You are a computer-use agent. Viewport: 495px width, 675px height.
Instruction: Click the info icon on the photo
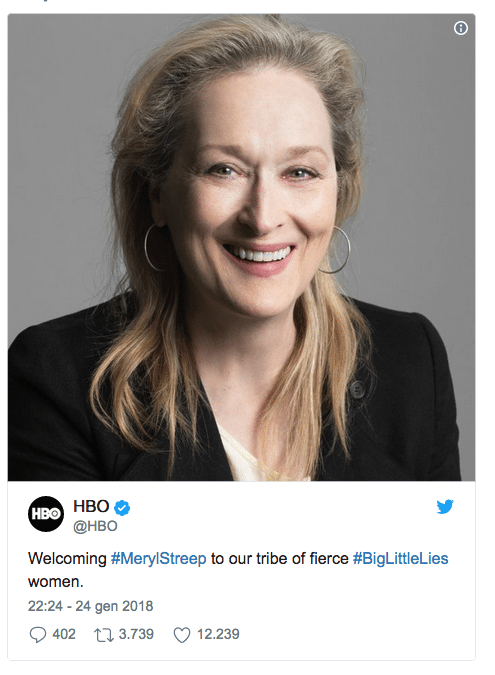461,28
